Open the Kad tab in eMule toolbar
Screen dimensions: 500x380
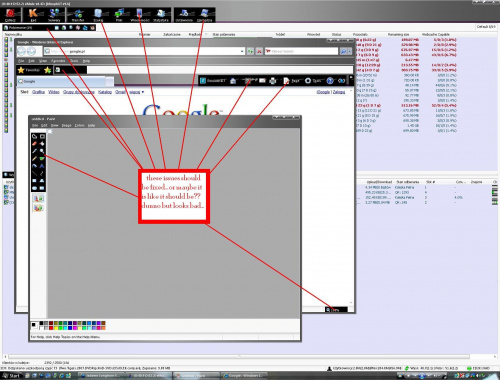click(33, 15)
